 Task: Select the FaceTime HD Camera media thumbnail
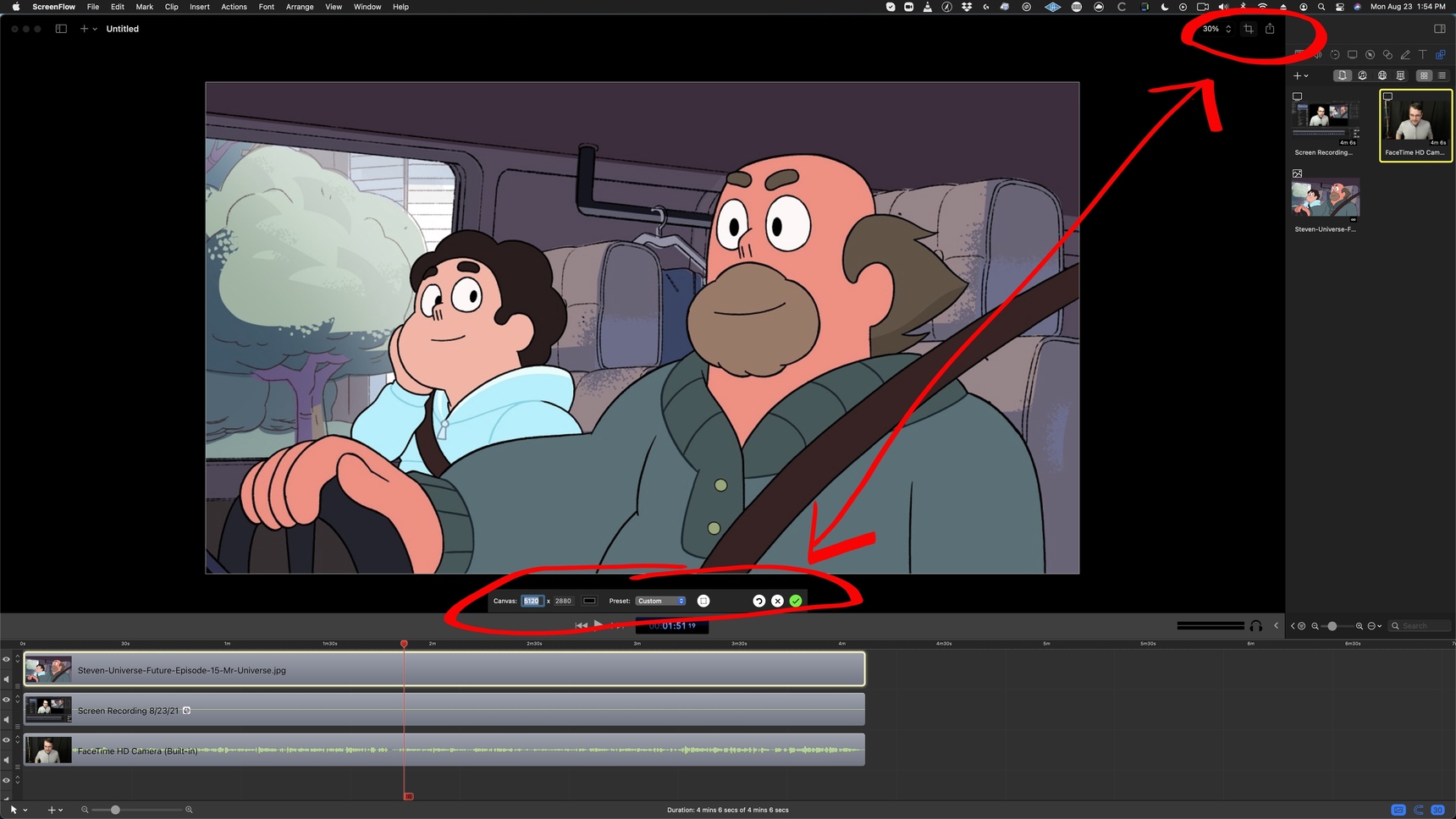pyautogui.click(x=1415, y=125)
